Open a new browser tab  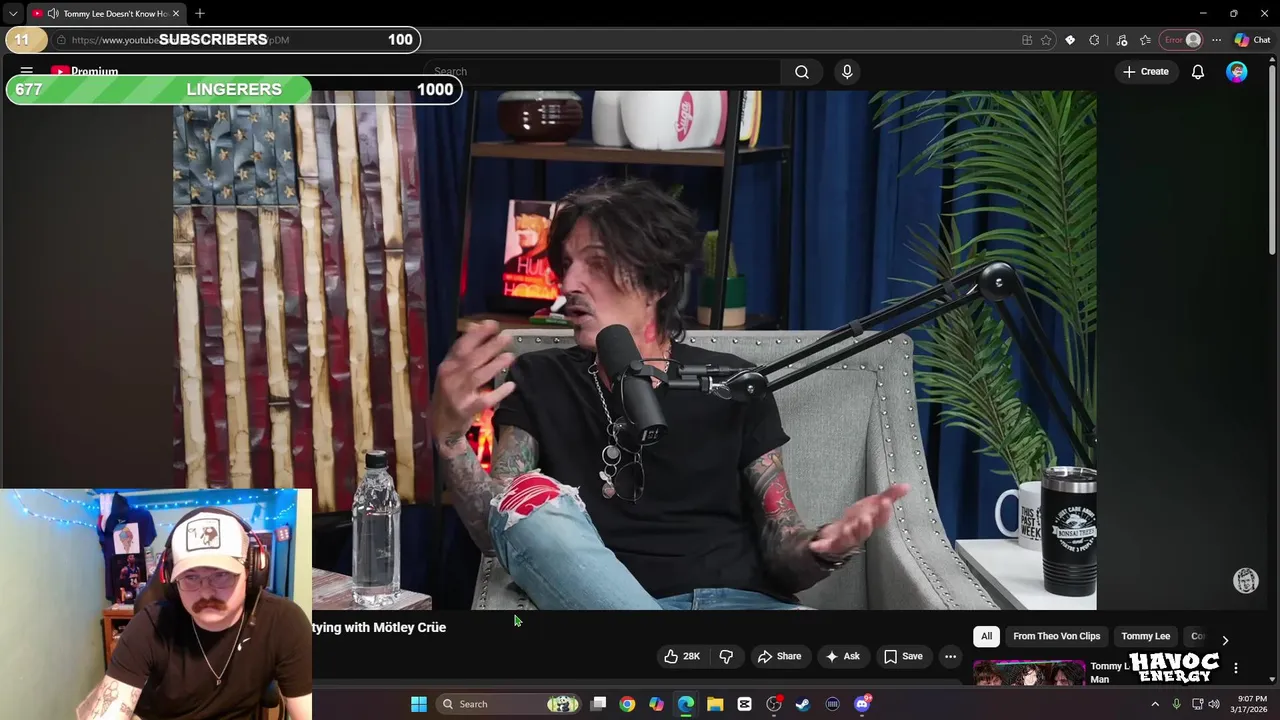click(200, 13)
